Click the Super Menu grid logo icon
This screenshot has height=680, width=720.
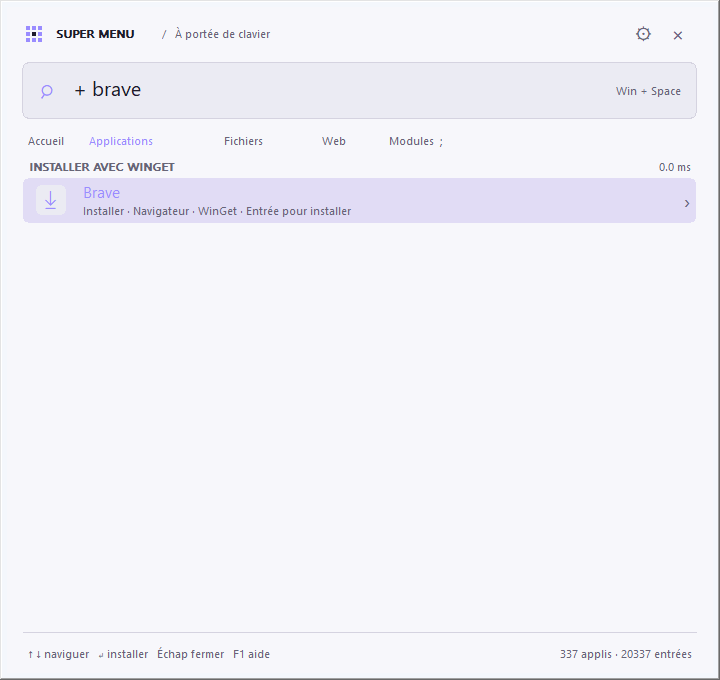(x=34, y=34)
